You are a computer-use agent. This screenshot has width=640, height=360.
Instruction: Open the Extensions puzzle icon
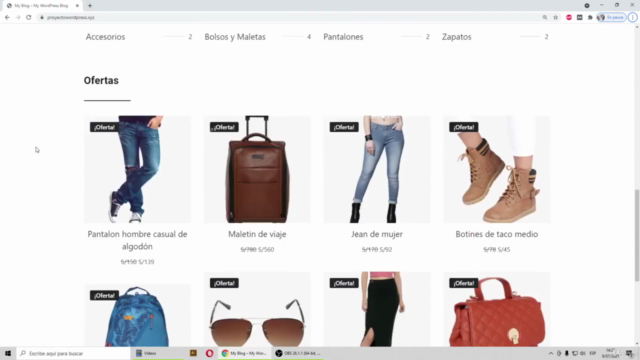coord(590,18)
